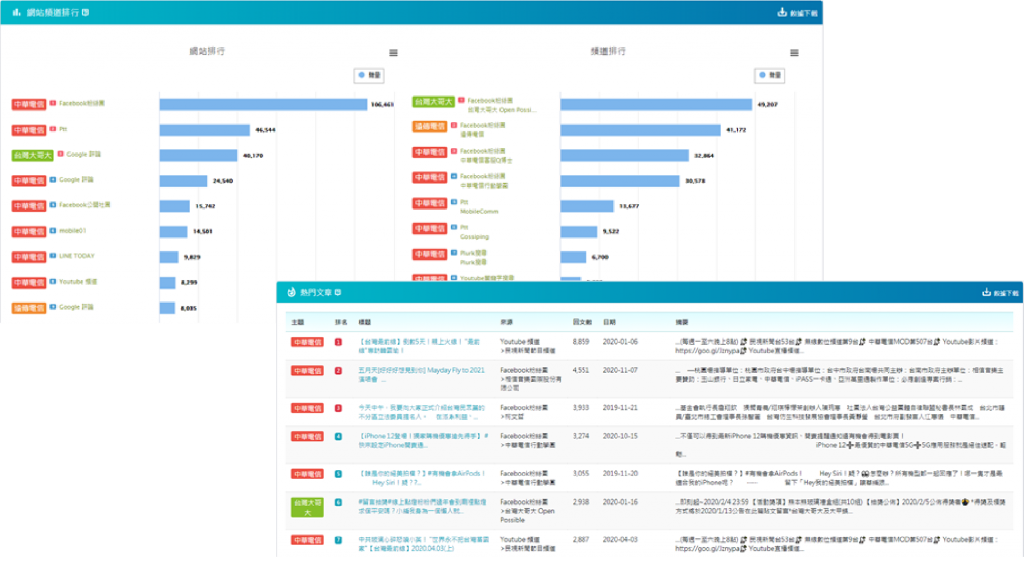
Task: Click rank icon beside Ptt MobileComm
Action: (454, 202)
